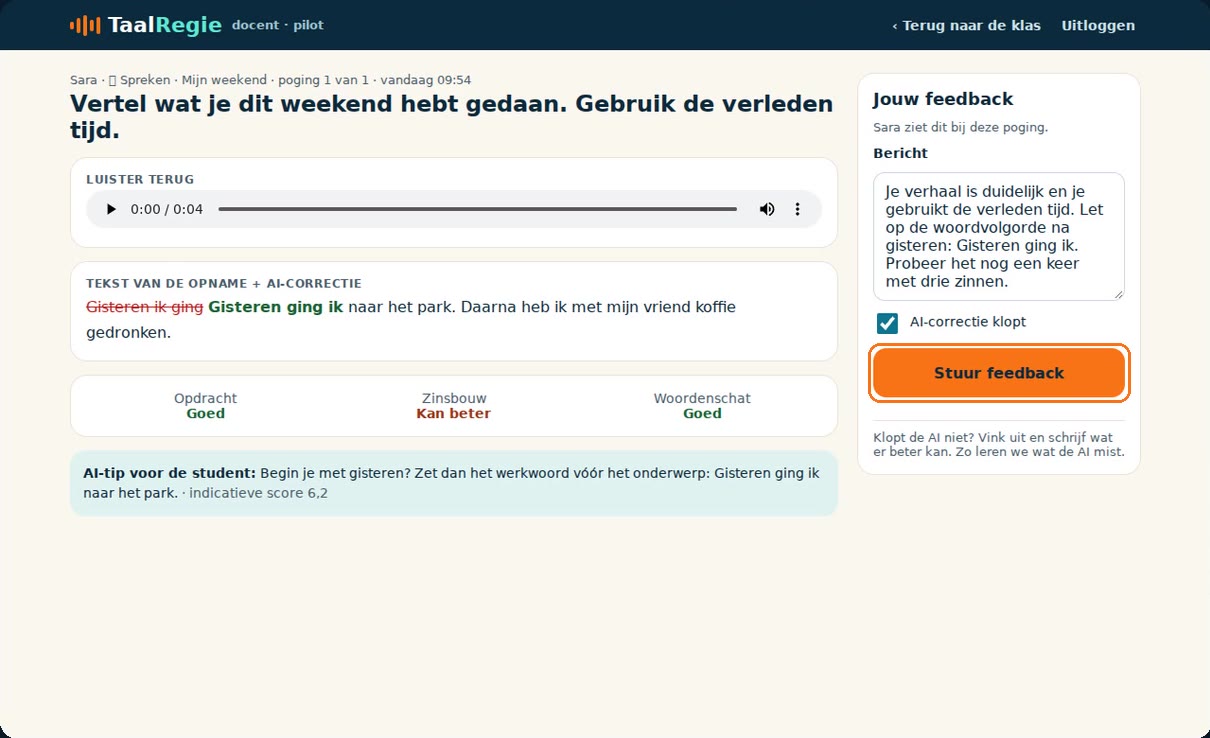Click the Luister terug label
1210x738 pixels.
pos(140,180)
